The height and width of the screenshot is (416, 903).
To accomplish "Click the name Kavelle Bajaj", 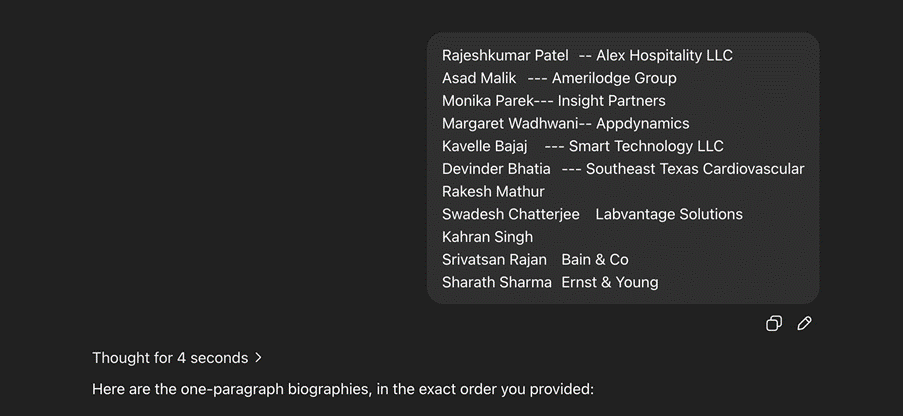I will pos(484,146).
